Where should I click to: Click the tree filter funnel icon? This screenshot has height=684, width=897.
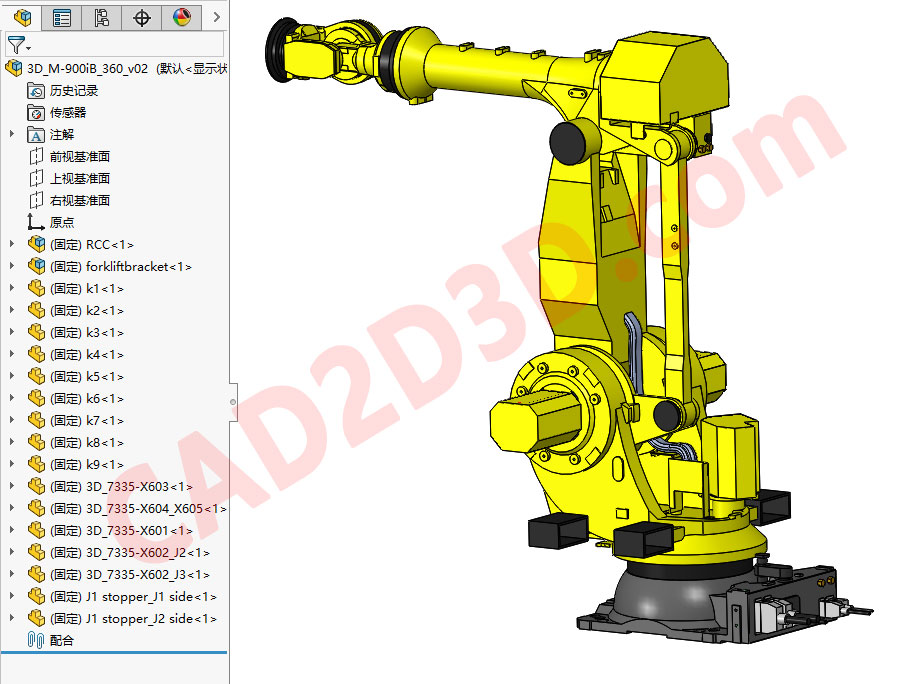pos(18,43)
